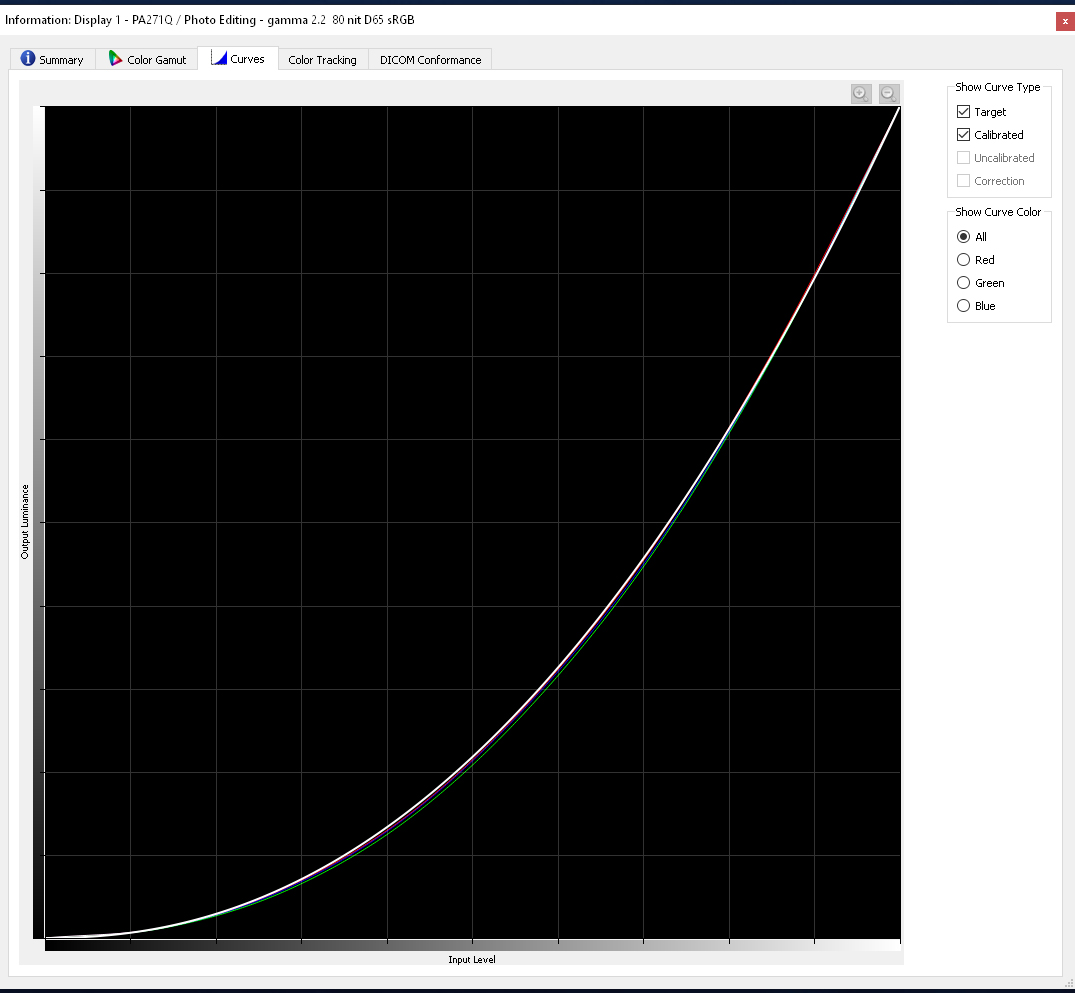Click the zoom in magnifier icon
The image size is (1075, 993).
pyautogui.click(x=860, y=94)
